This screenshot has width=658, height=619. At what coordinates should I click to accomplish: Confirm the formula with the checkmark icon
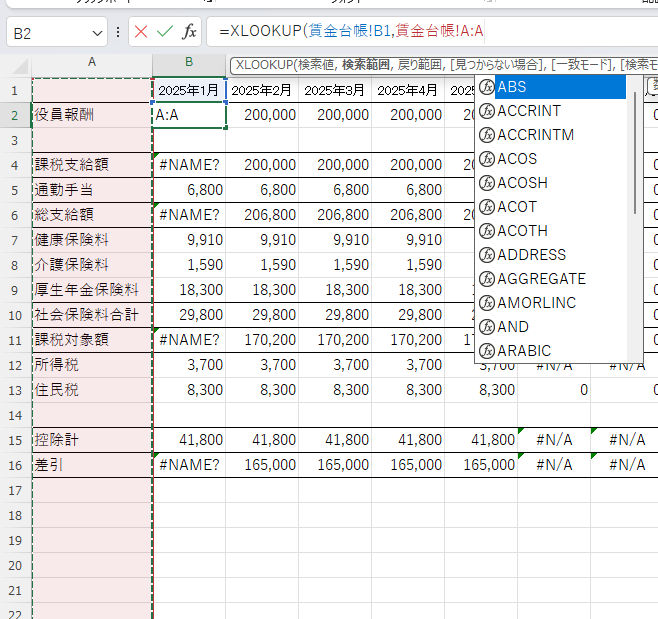[164, 31]
